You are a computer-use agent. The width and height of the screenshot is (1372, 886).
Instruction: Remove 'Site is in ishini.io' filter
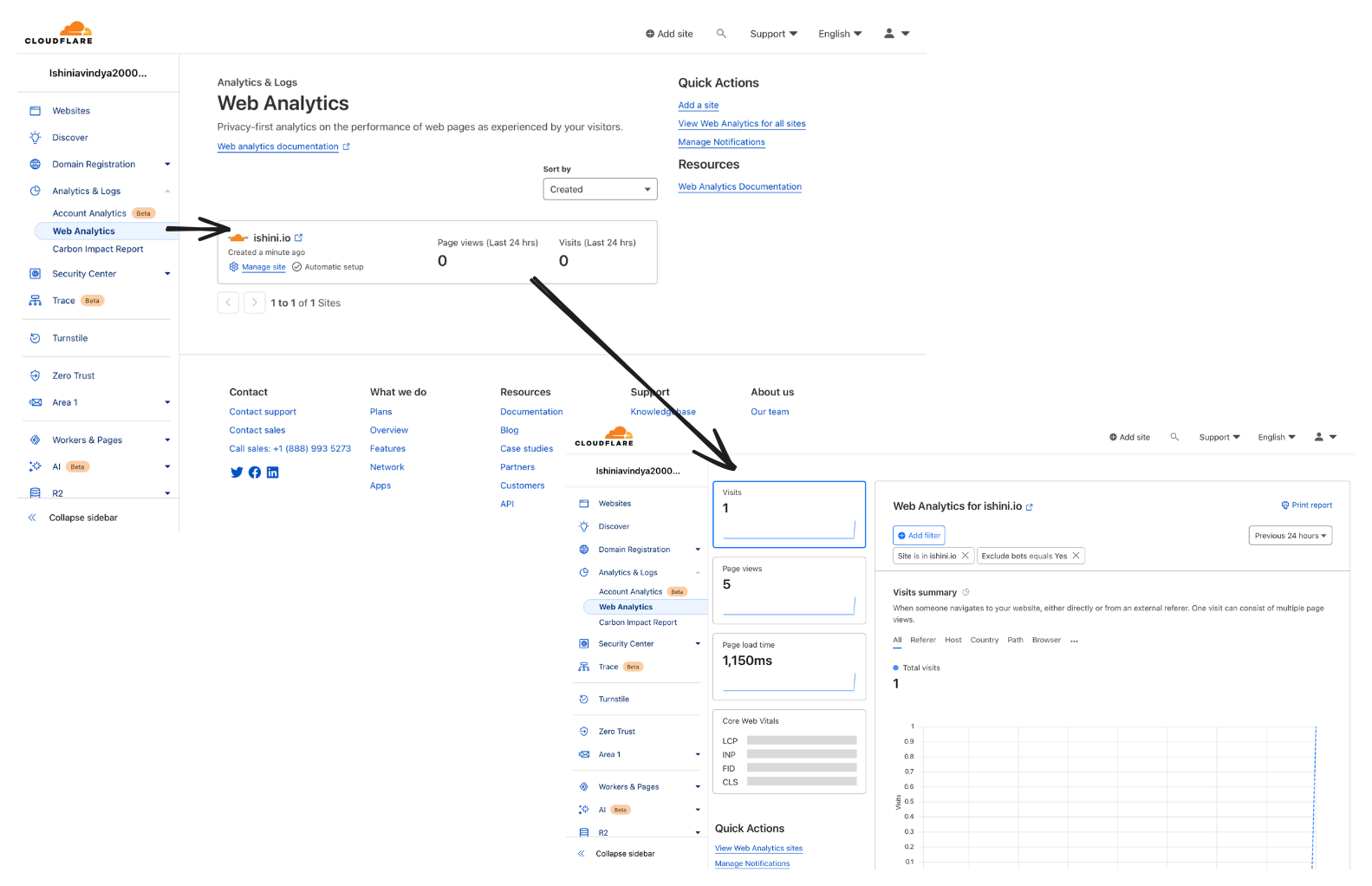click(966, 556)
